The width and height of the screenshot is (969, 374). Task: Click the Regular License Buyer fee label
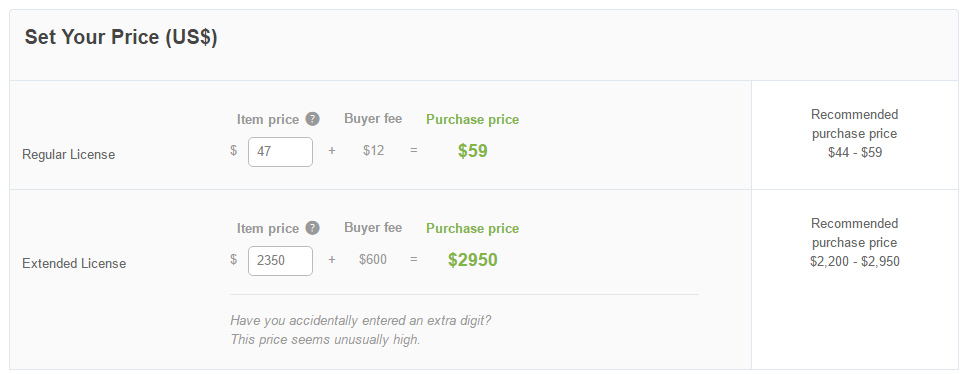coord(373,119)
